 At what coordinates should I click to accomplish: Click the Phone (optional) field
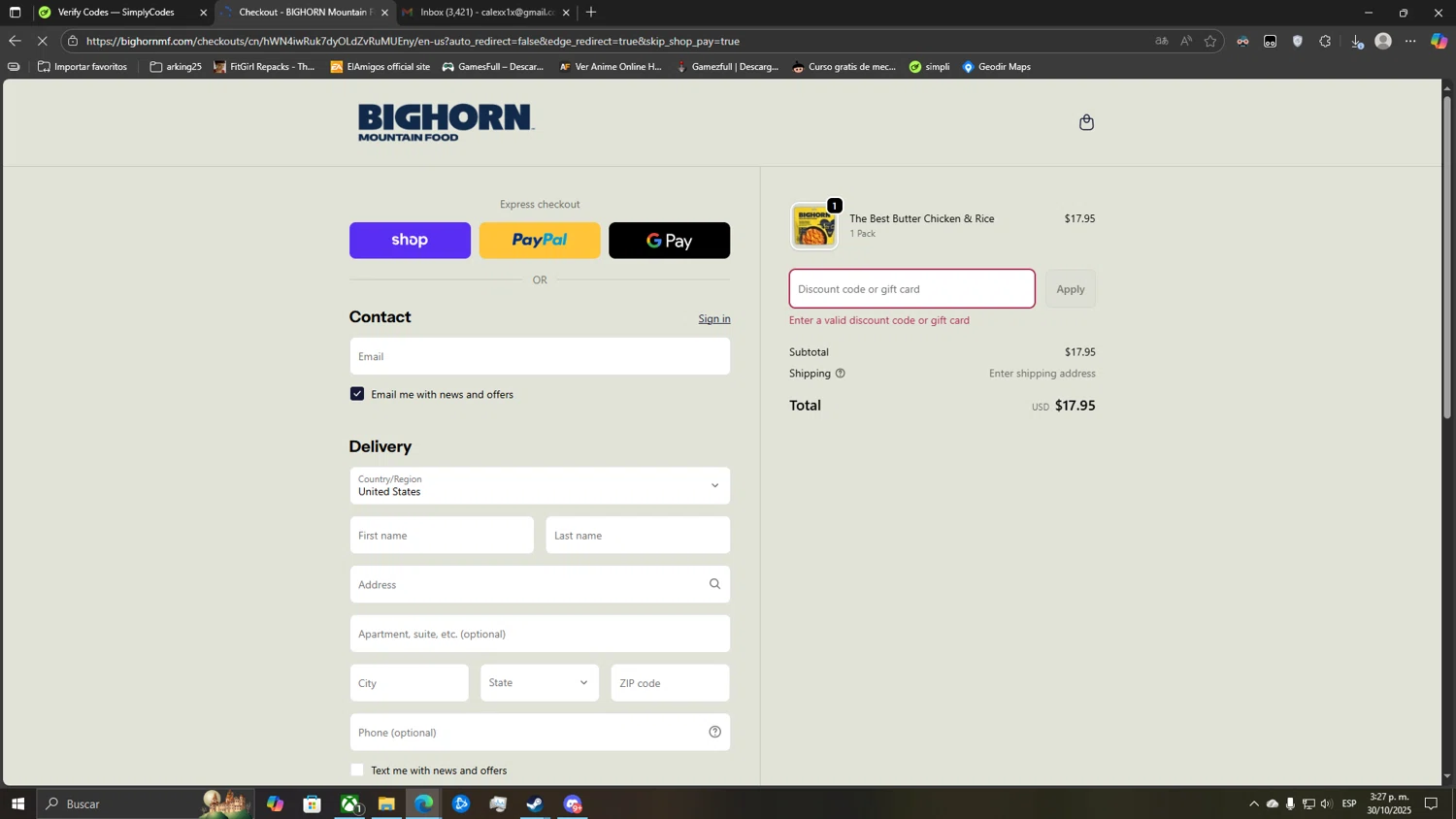tap(540, 732)
